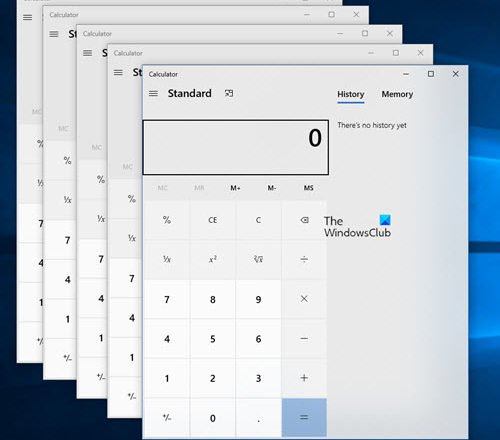
Task: Click the digit 6 key
Action: coord(258,339)
